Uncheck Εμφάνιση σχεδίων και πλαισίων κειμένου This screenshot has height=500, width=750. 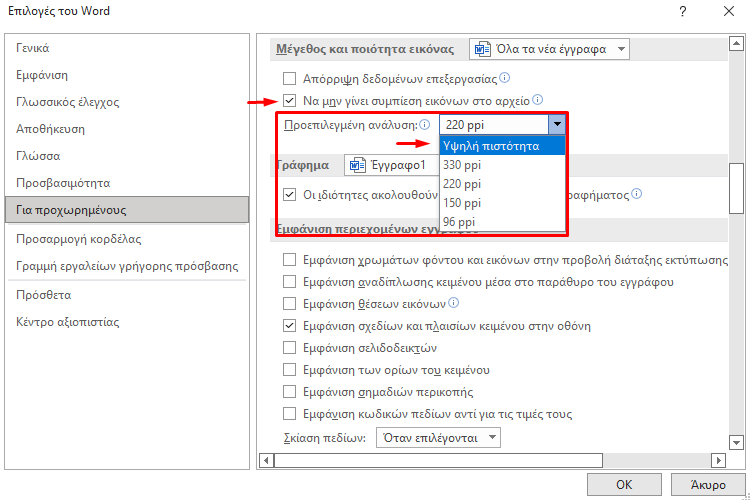(x=289, y=325)
